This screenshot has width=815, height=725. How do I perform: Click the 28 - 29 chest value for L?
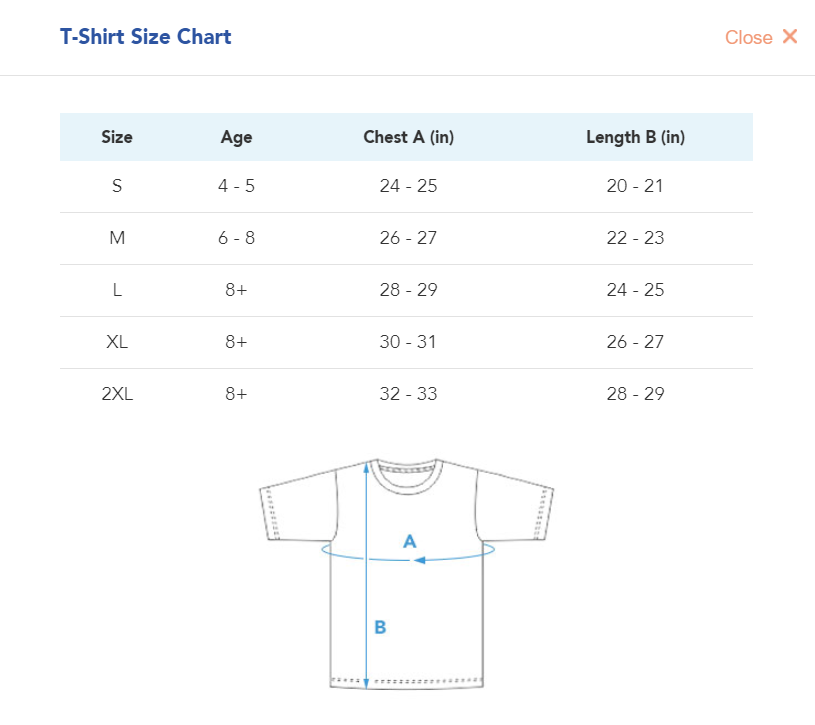pos(408,290)
